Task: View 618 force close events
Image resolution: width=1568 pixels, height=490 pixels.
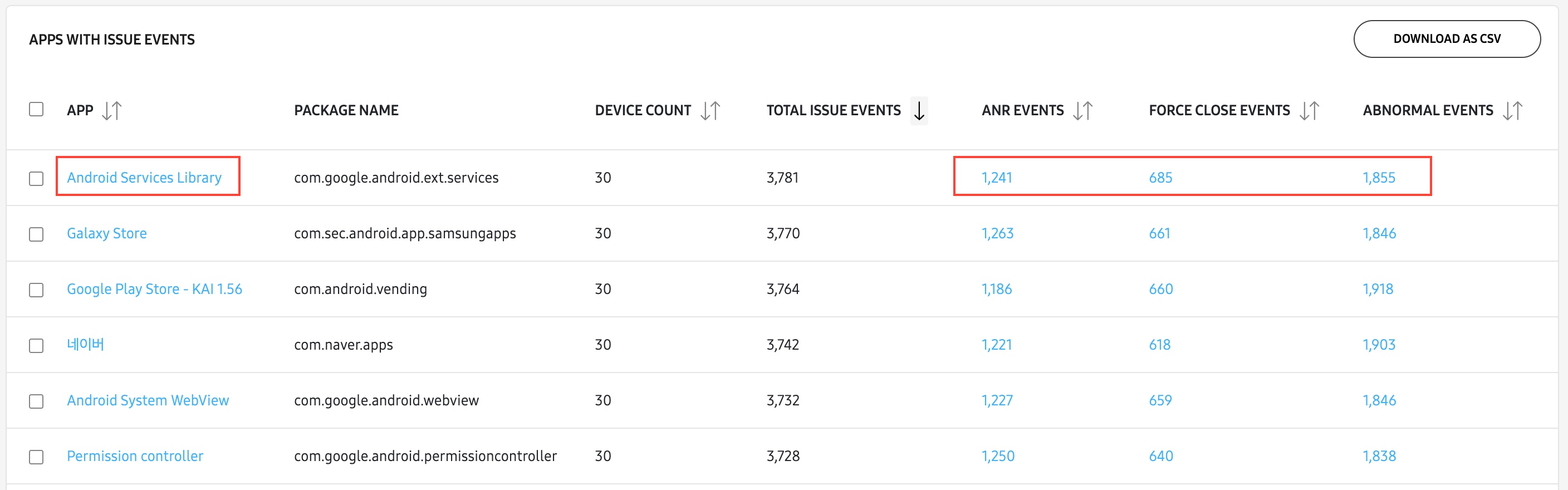Action: pos(1159,345)
